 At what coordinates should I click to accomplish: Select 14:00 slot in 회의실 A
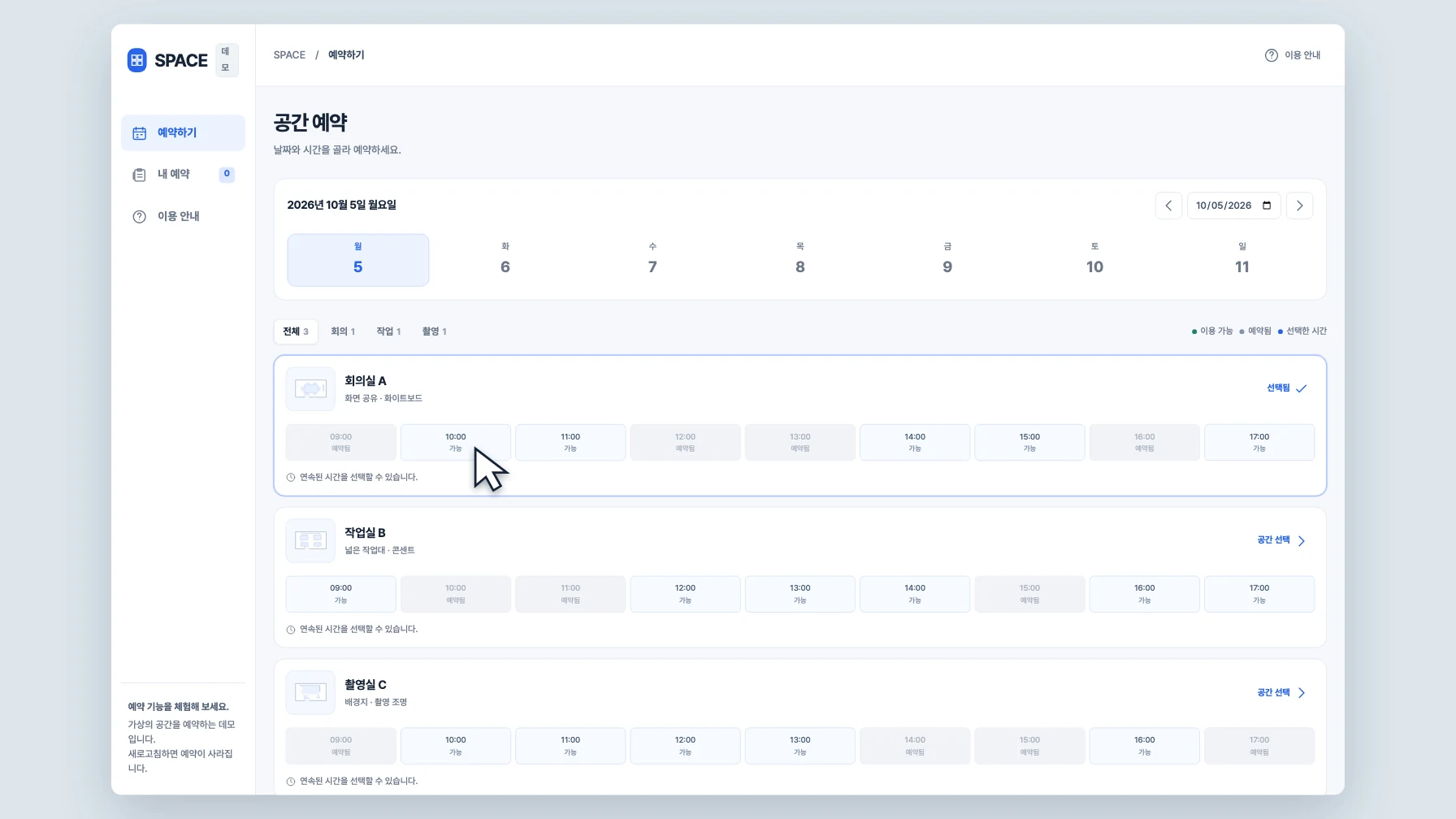coord(915,442)
